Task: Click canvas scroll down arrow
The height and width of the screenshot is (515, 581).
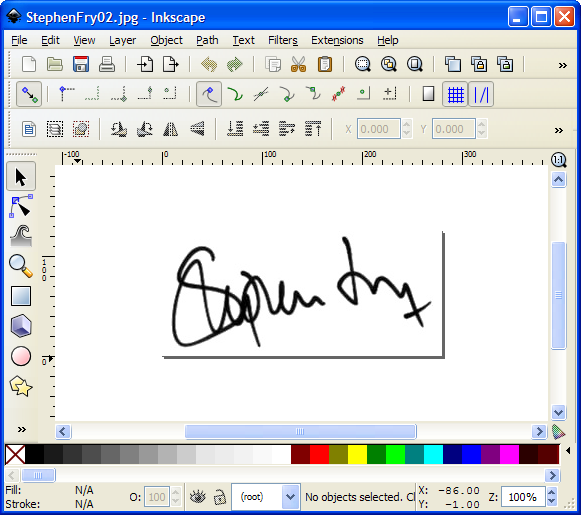Action: (x=558, y=412)
